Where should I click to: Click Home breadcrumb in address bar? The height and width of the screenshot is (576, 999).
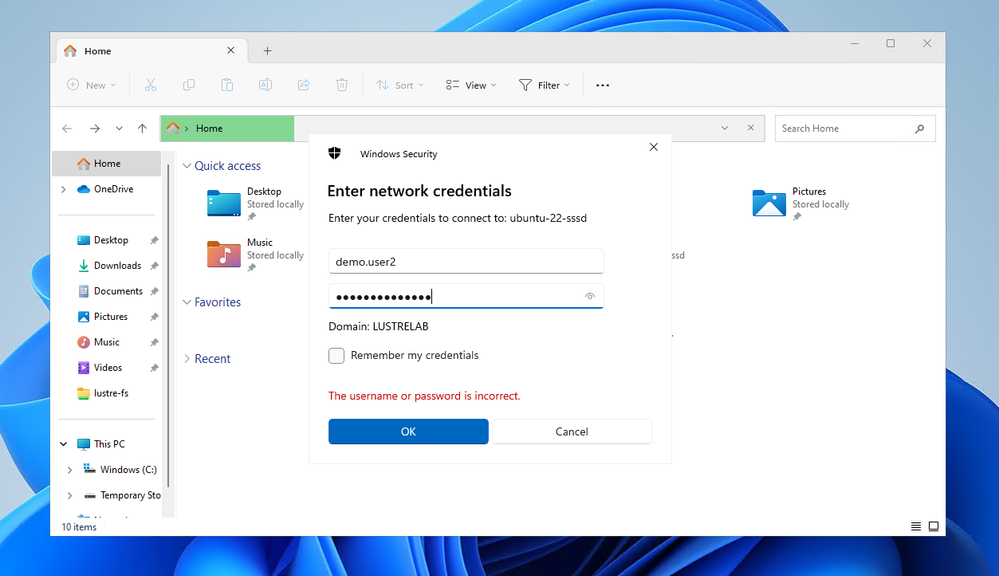tap(209, 128)
